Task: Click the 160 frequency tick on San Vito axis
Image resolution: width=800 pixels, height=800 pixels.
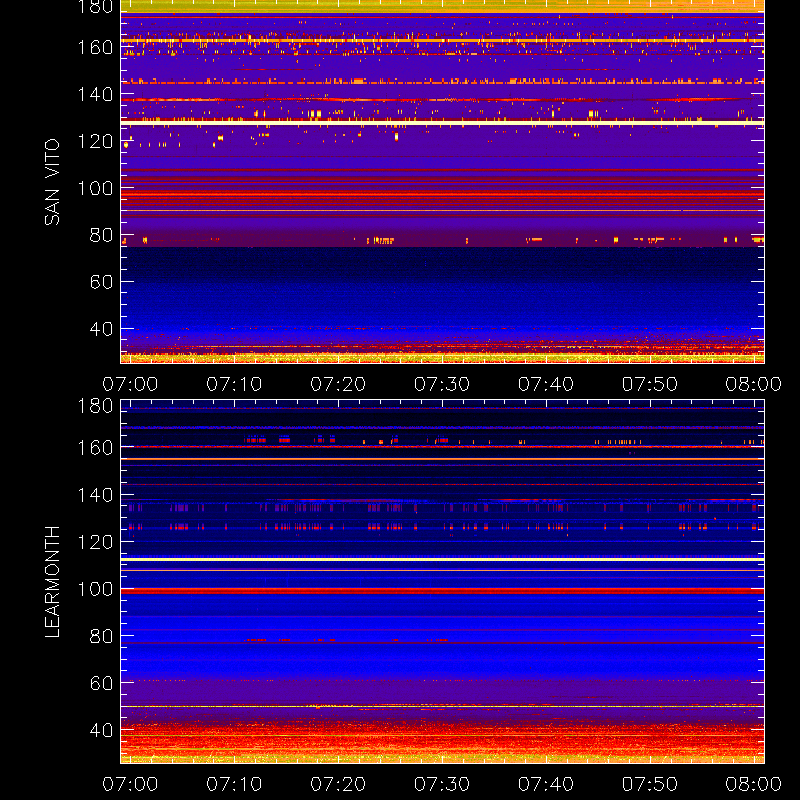Action: (95, 47)
